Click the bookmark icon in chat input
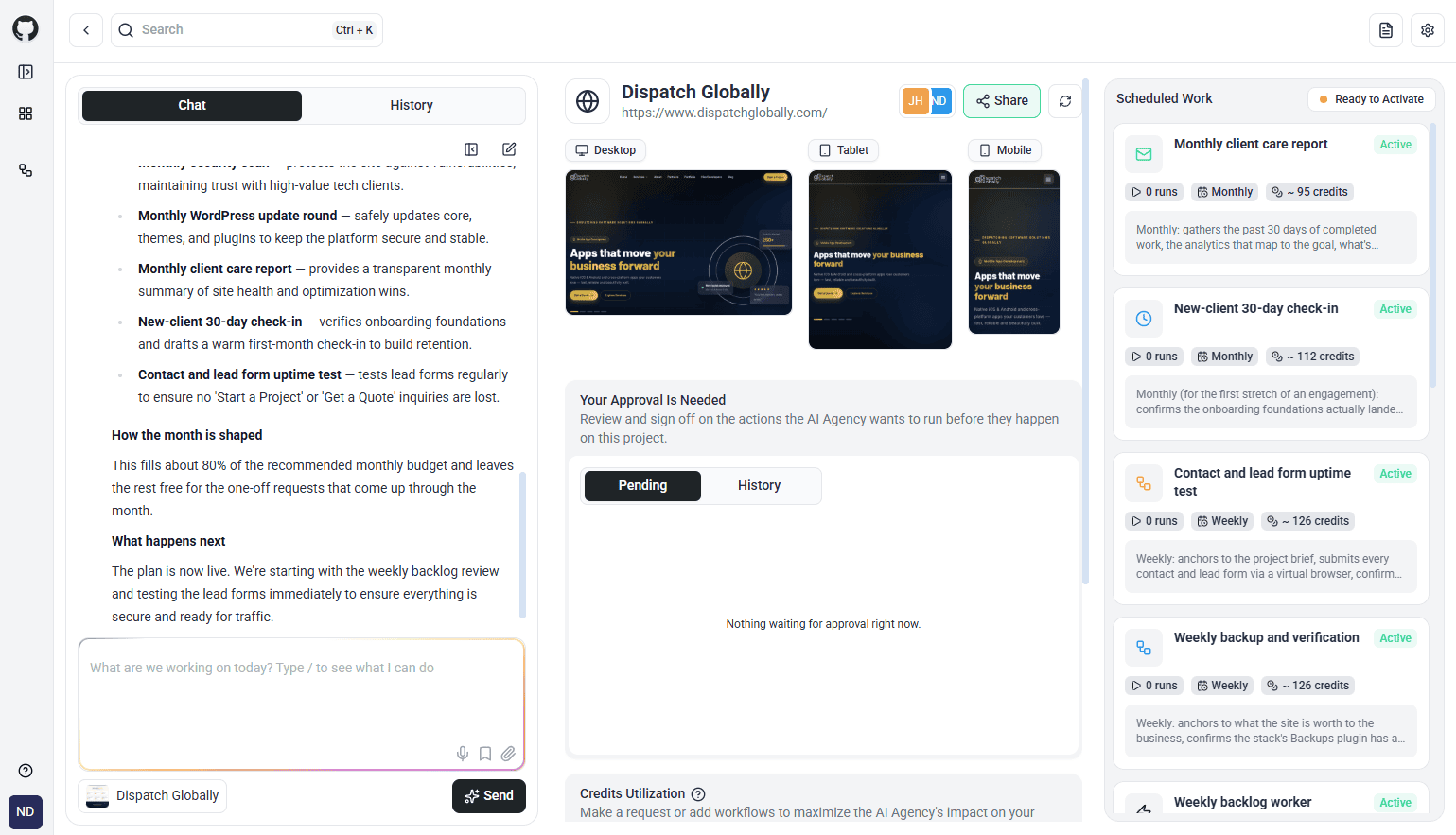This screenshot has height=835, width=1456. pyautogui.click(x=485, y=754)
